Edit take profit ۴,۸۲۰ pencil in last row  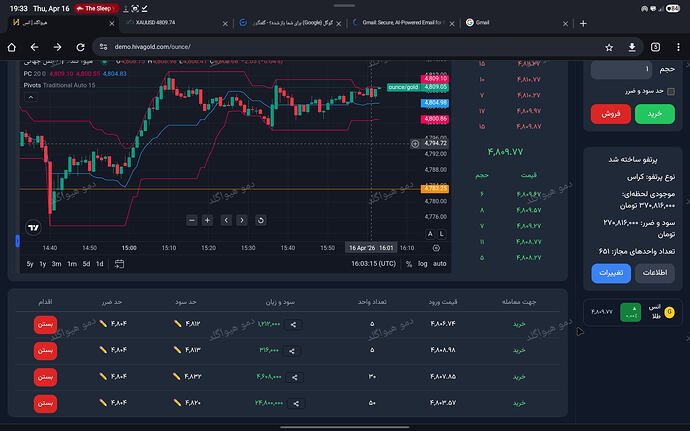point(177,402)
